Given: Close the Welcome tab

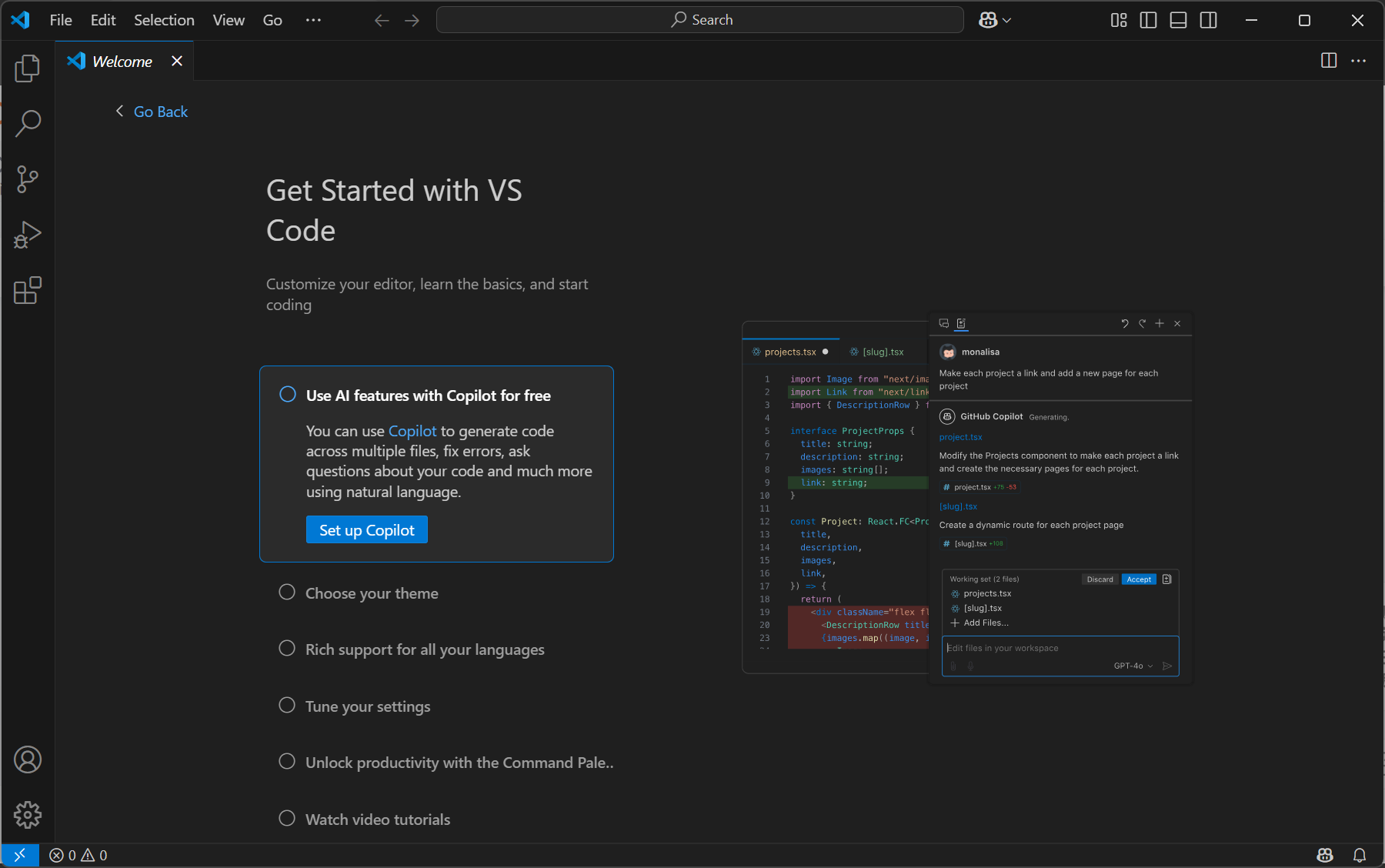Looking at the screenshot, I should coord(177,61).
